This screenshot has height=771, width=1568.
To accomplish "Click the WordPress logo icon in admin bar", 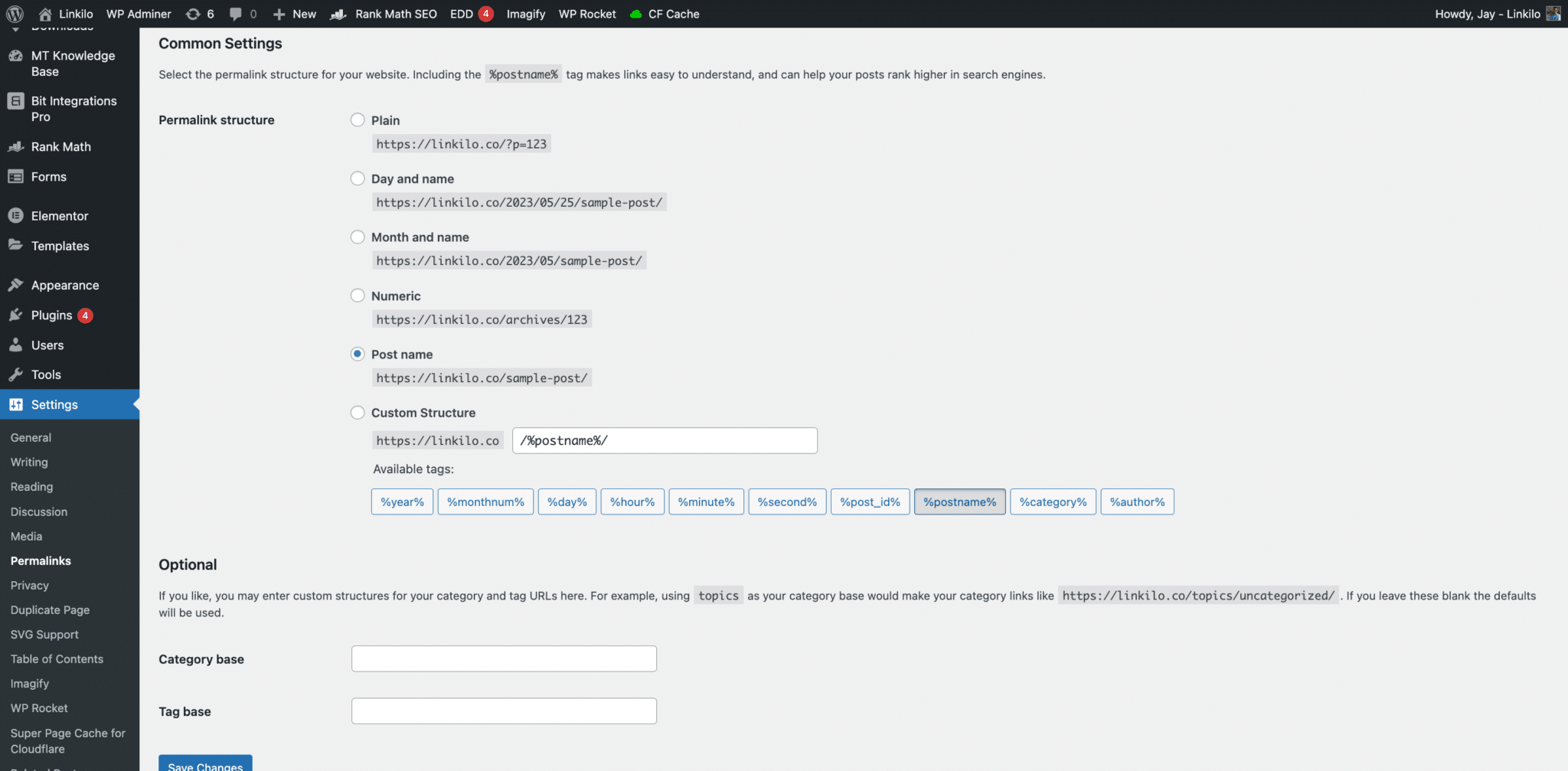I will 15,14.
